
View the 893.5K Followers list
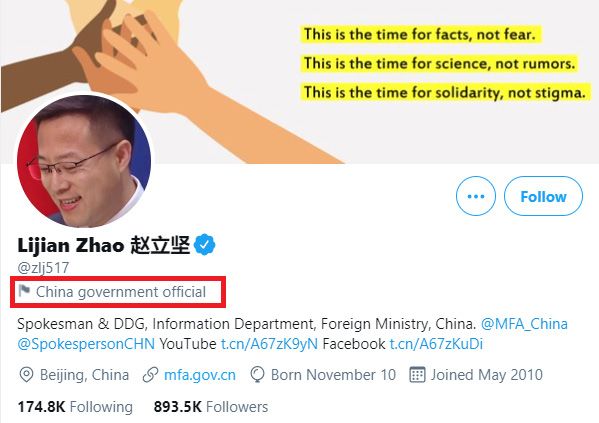coord(211,407)
